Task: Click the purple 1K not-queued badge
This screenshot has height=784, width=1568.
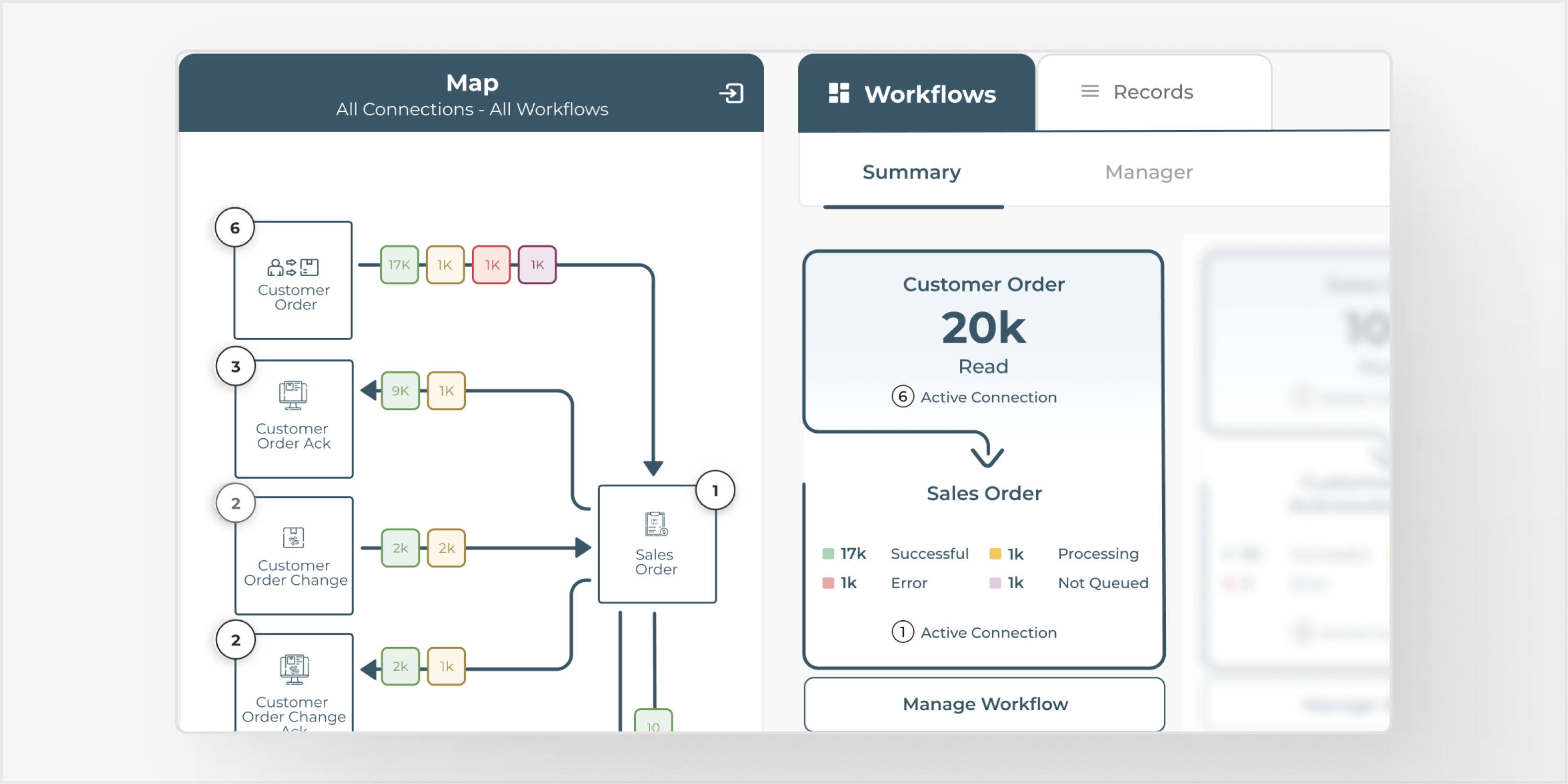Action: (537, 265)
